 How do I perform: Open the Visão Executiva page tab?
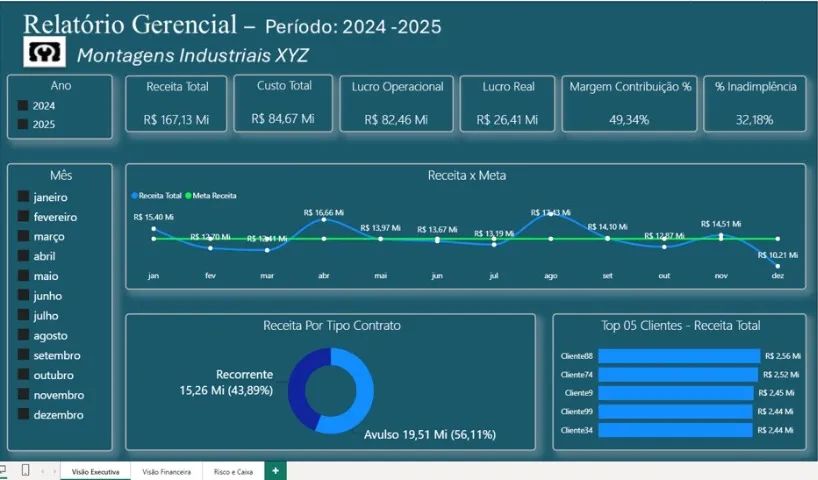pyautogui.click(x=95, y=472)
